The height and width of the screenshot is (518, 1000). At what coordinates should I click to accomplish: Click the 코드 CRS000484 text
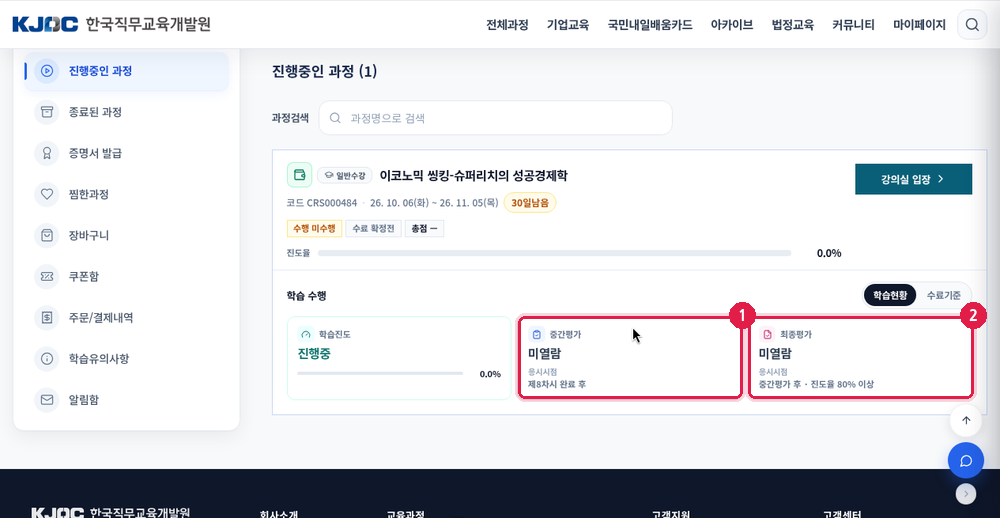(322, 203)
